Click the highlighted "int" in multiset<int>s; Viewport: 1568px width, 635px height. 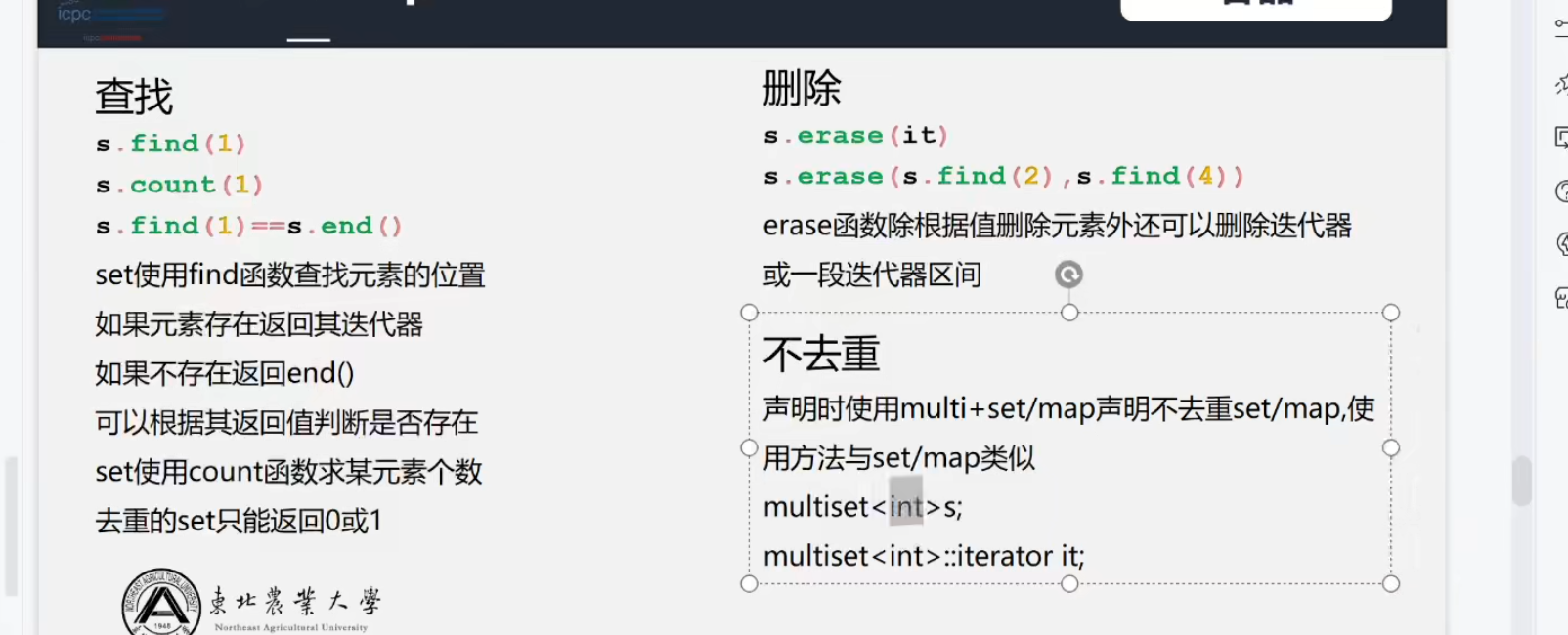tap(905, 506)
